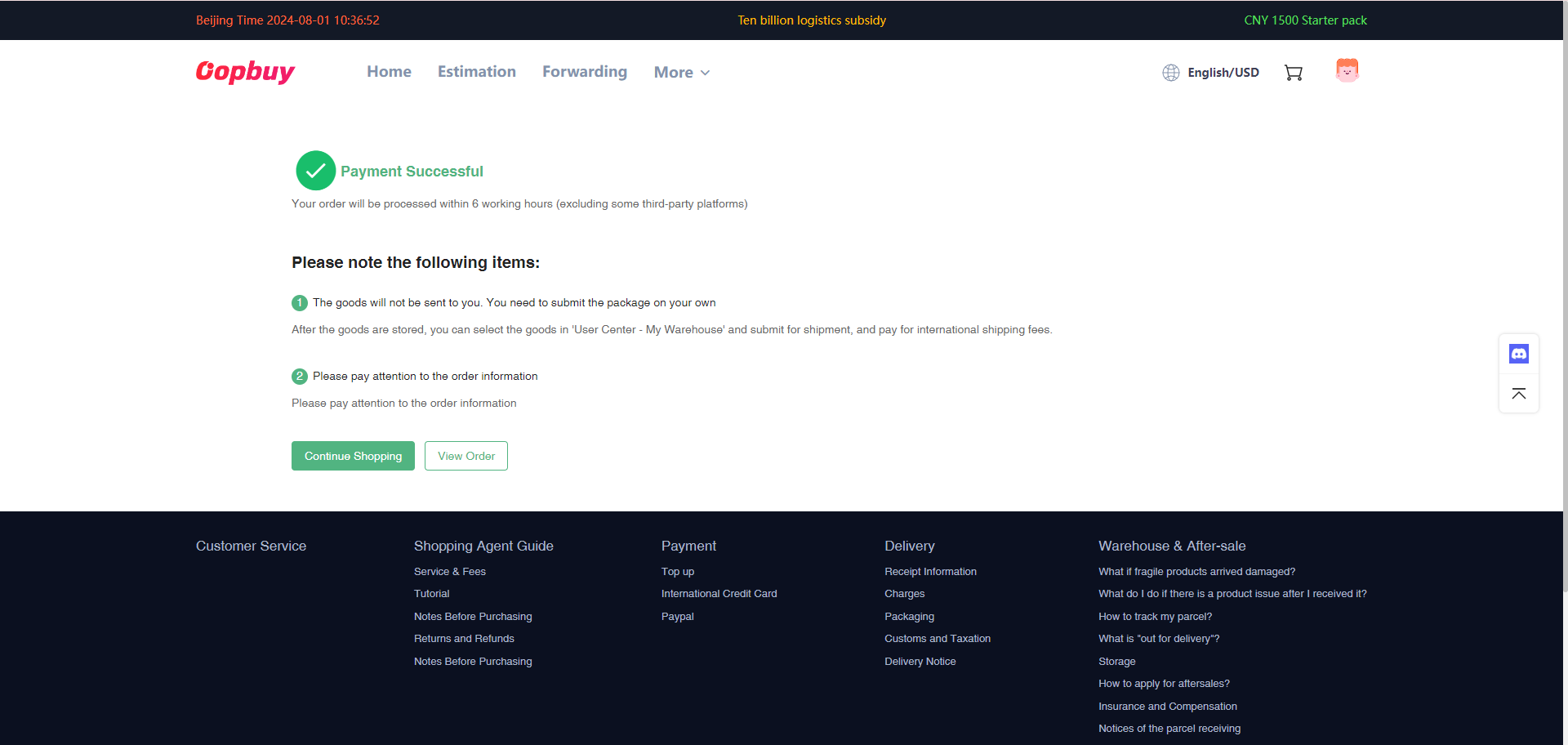Screen dimensions: 1568x745
Task: Open the Discord chat widget
Action: pos(1519,354)
